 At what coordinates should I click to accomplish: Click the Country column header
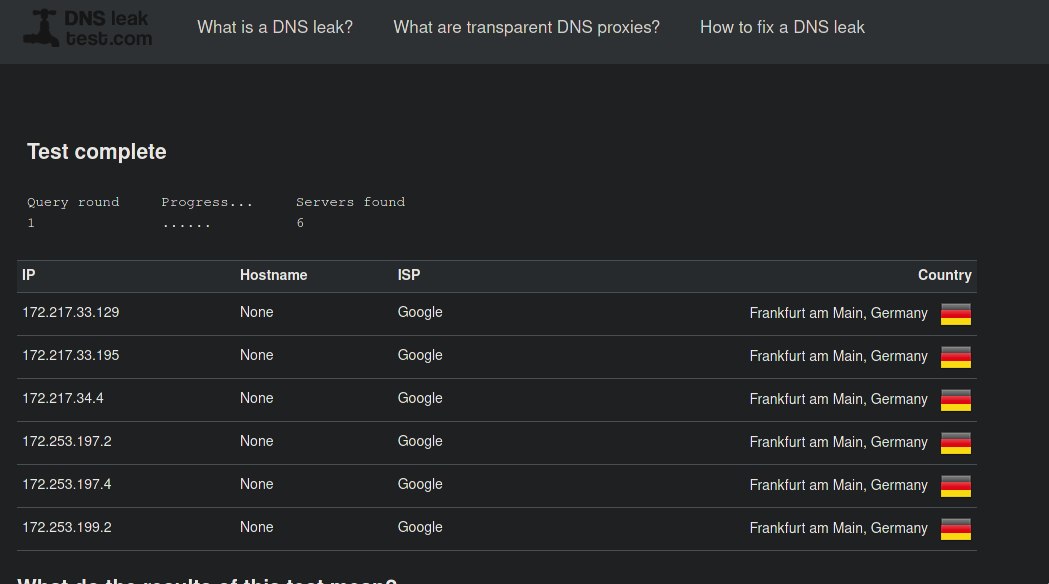point(945,275)
